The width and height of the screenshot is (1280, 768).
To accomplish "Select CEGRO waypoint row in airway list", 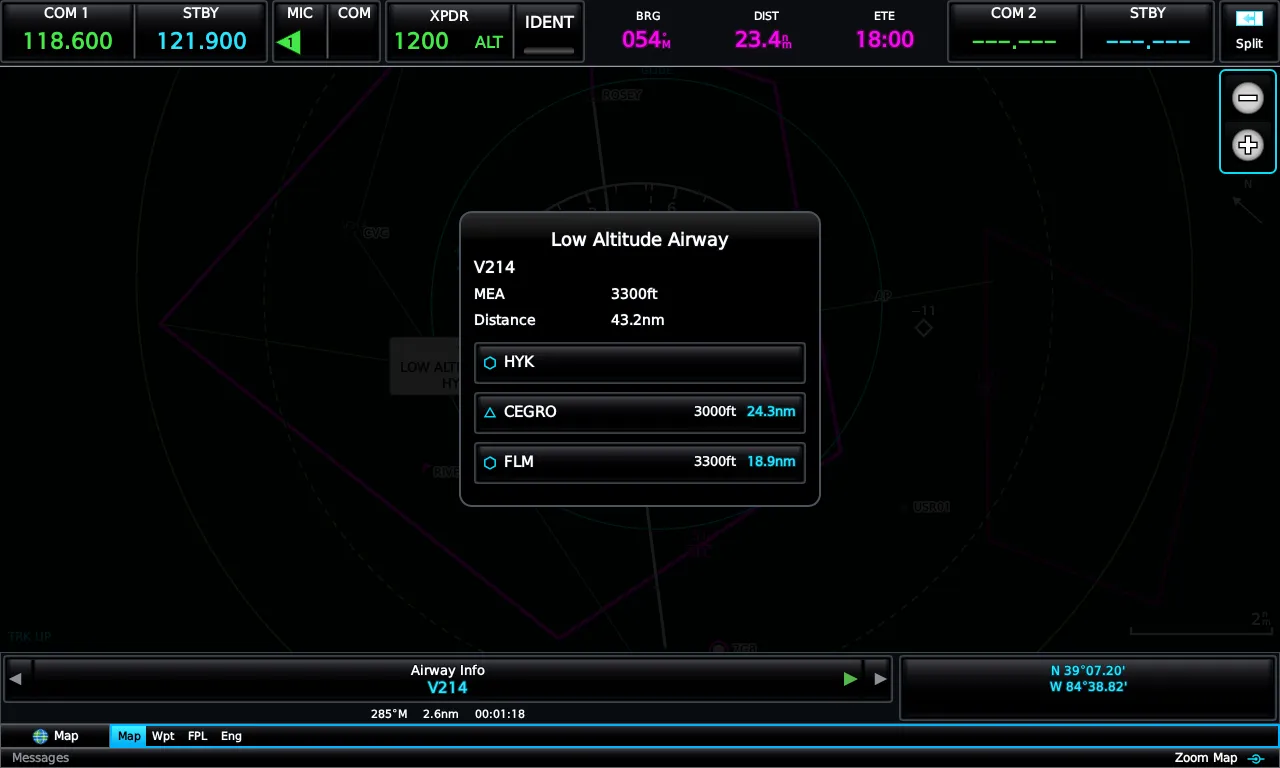I will (640, 413).
